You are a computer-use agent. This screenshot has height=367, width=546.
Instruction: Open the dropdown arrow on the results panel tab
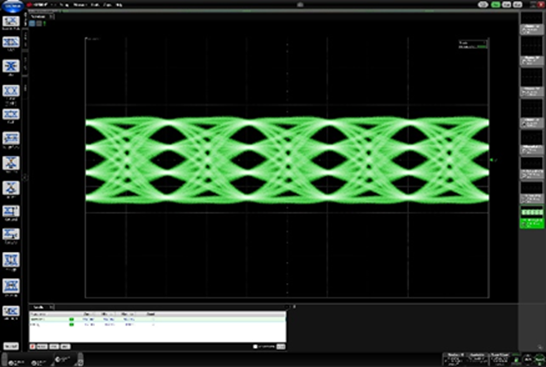pyautogui.click(x=51, y=307)
